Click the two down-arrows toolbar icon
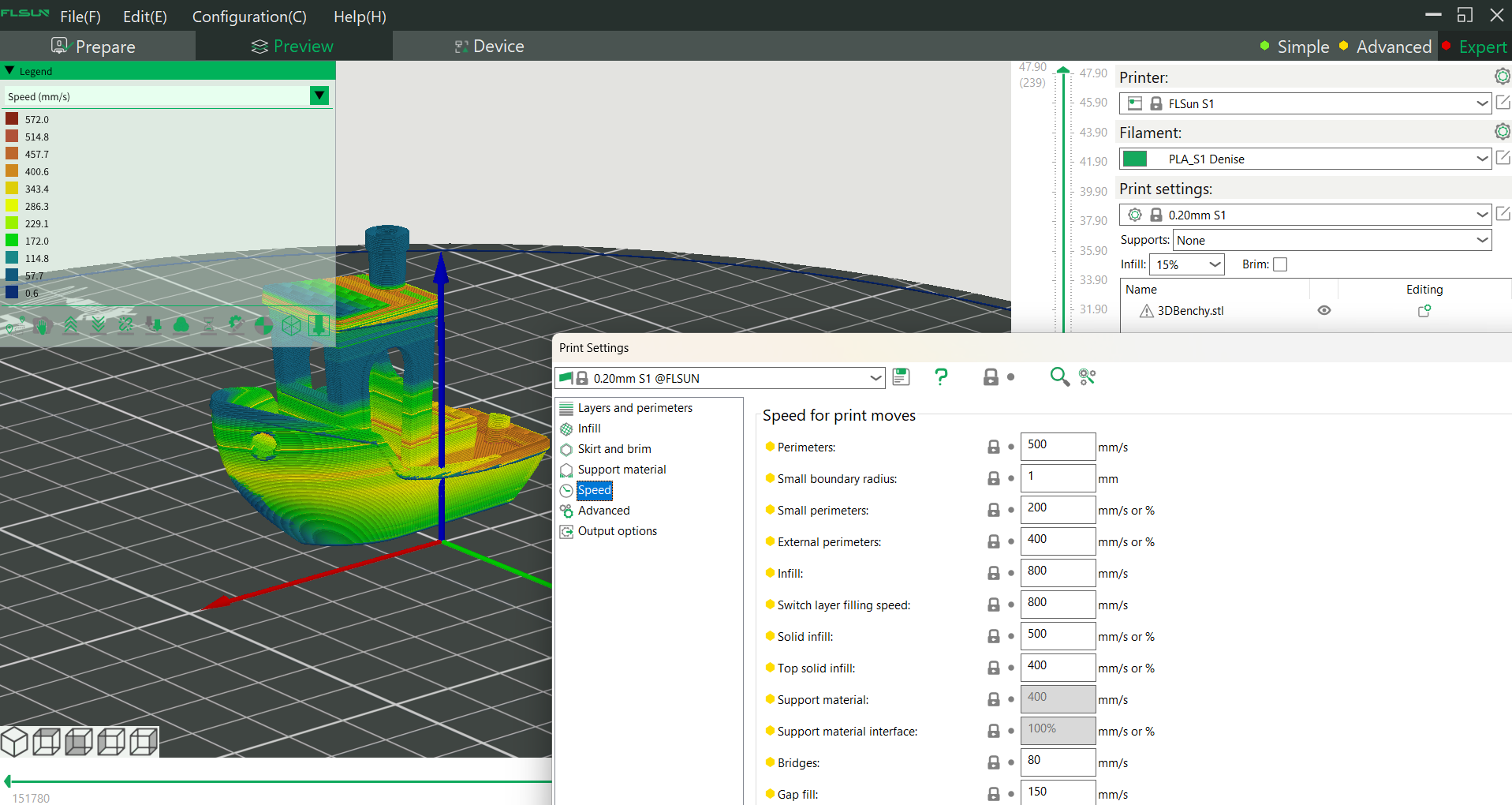 point(154,325)
